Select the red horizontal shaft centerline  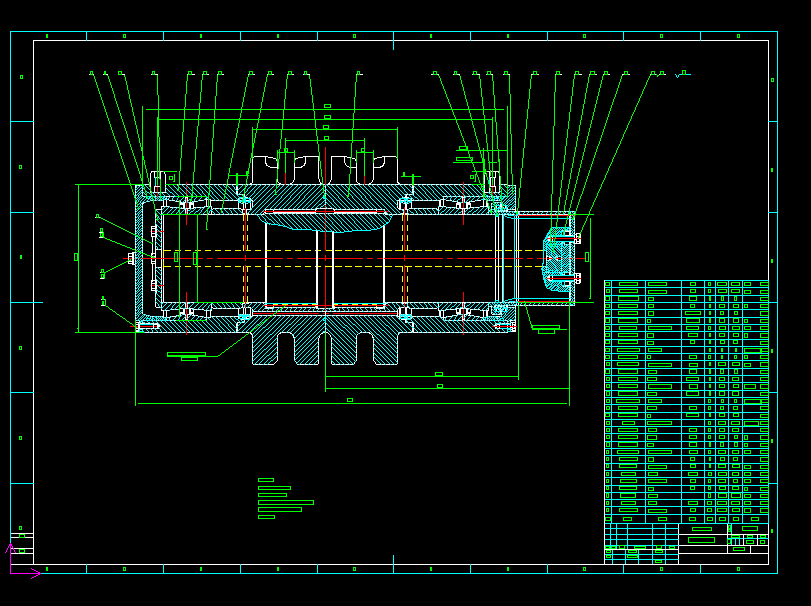pos(354,259)
